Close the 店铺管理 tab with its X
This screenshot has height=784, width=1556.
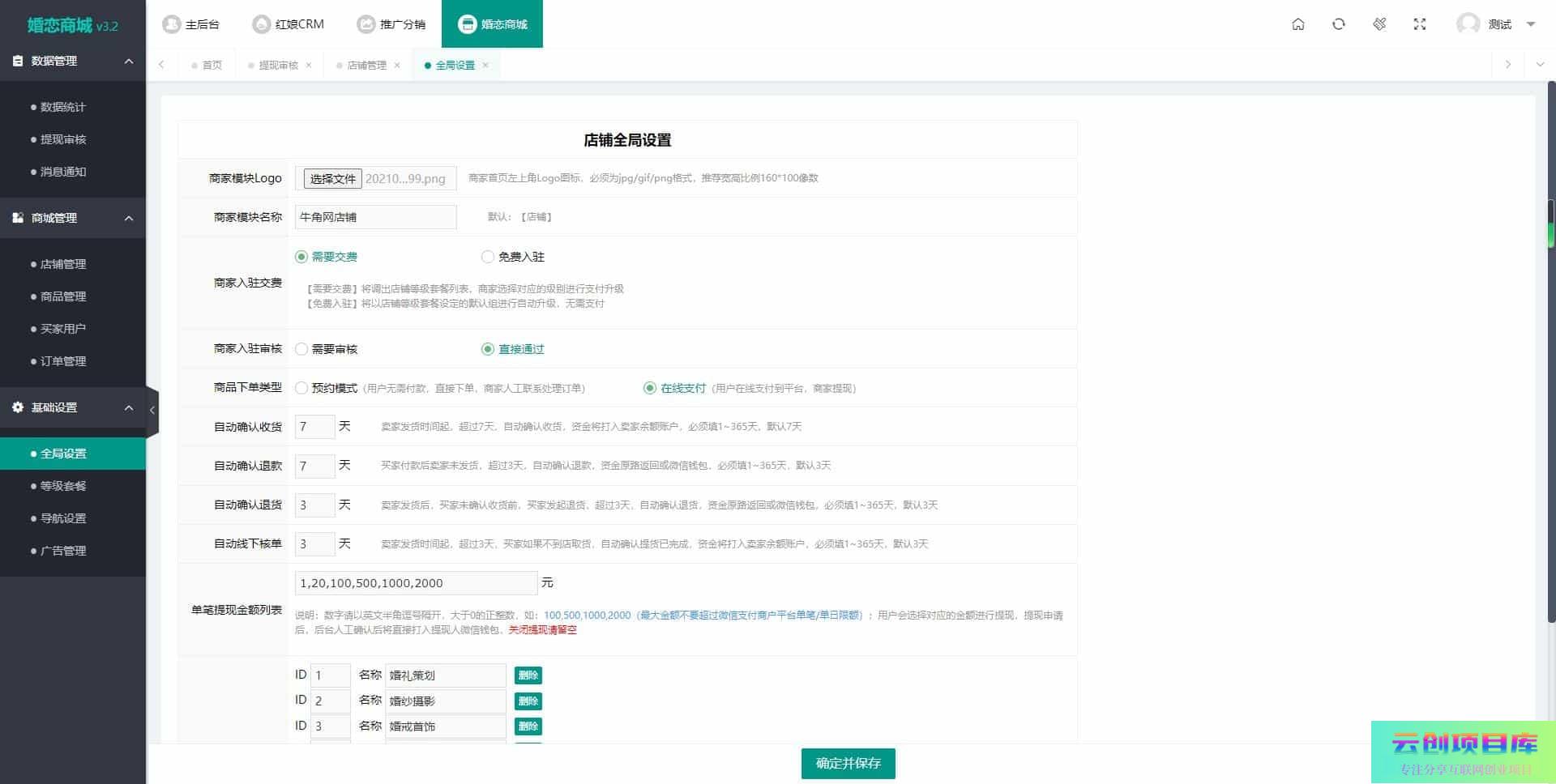(x=397, y=66)
